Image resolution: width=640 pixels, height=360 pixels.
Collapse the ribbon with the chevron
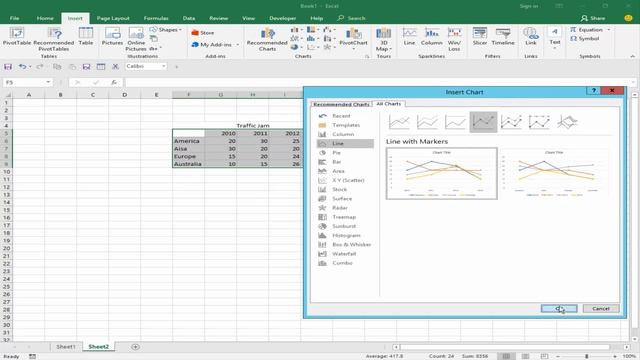coord(632,56)
